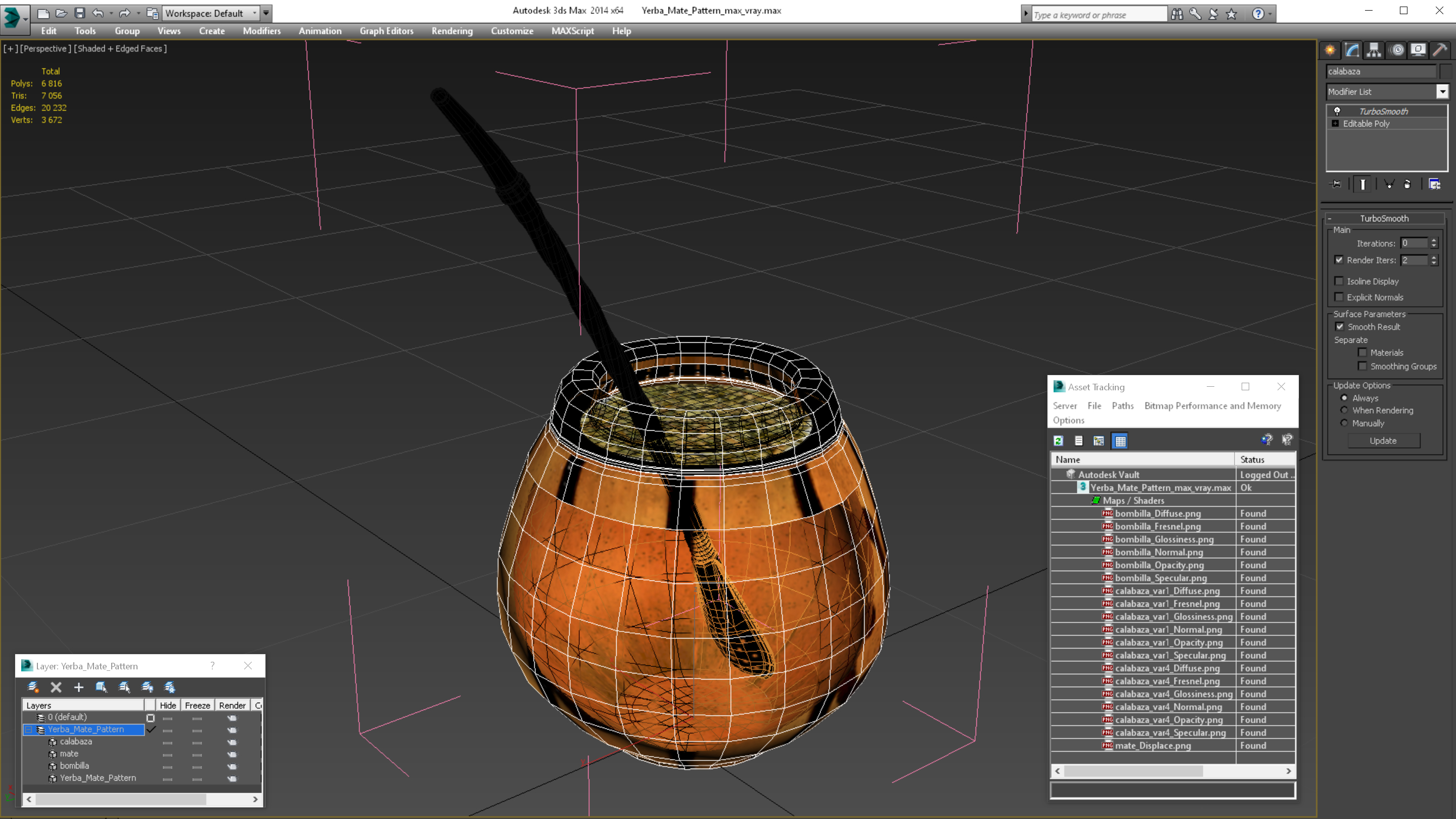Viewport: 1456px width, 819px height.
Task: Click Refresh icon in Asset Tracking toolbar
Action: (1059, 441)
